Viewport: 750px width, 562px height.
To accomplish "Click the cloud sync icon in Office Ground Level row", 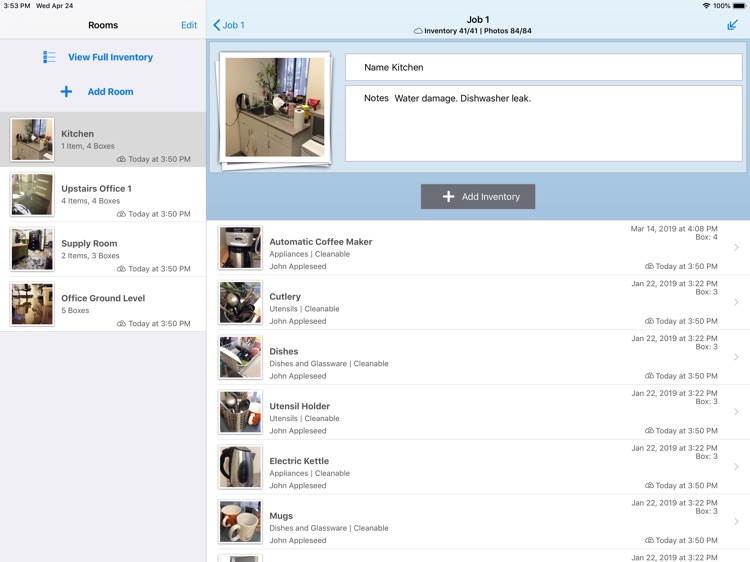I will tap(121, 323).
